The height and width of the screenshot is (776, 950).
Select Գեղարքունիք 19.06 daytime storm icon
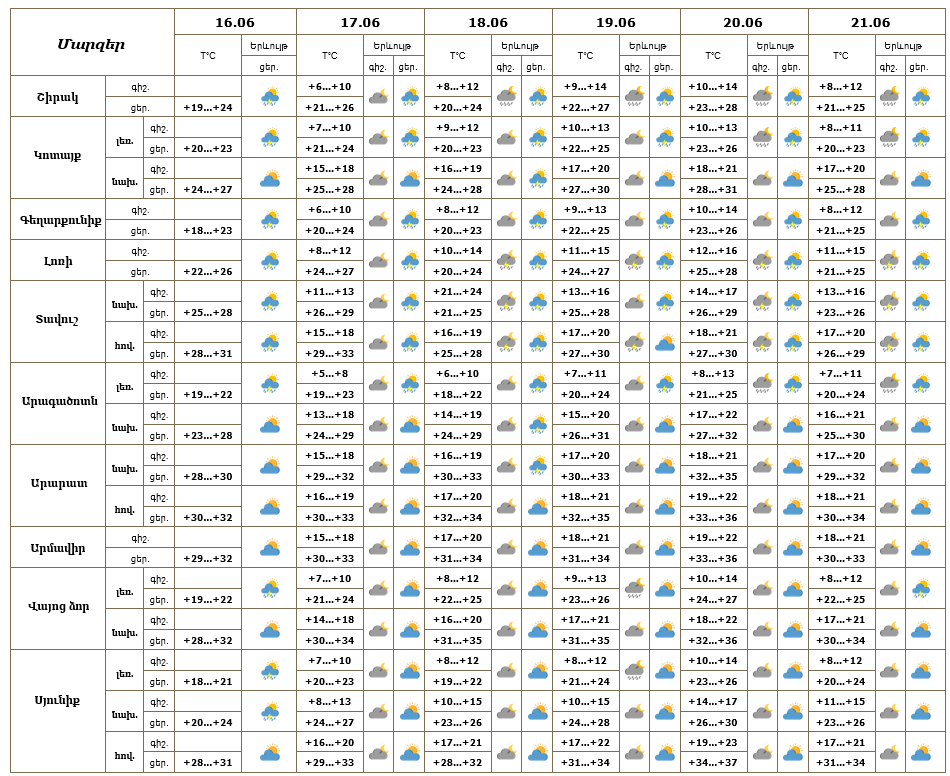pyautogui.click(x=665, y=220)
